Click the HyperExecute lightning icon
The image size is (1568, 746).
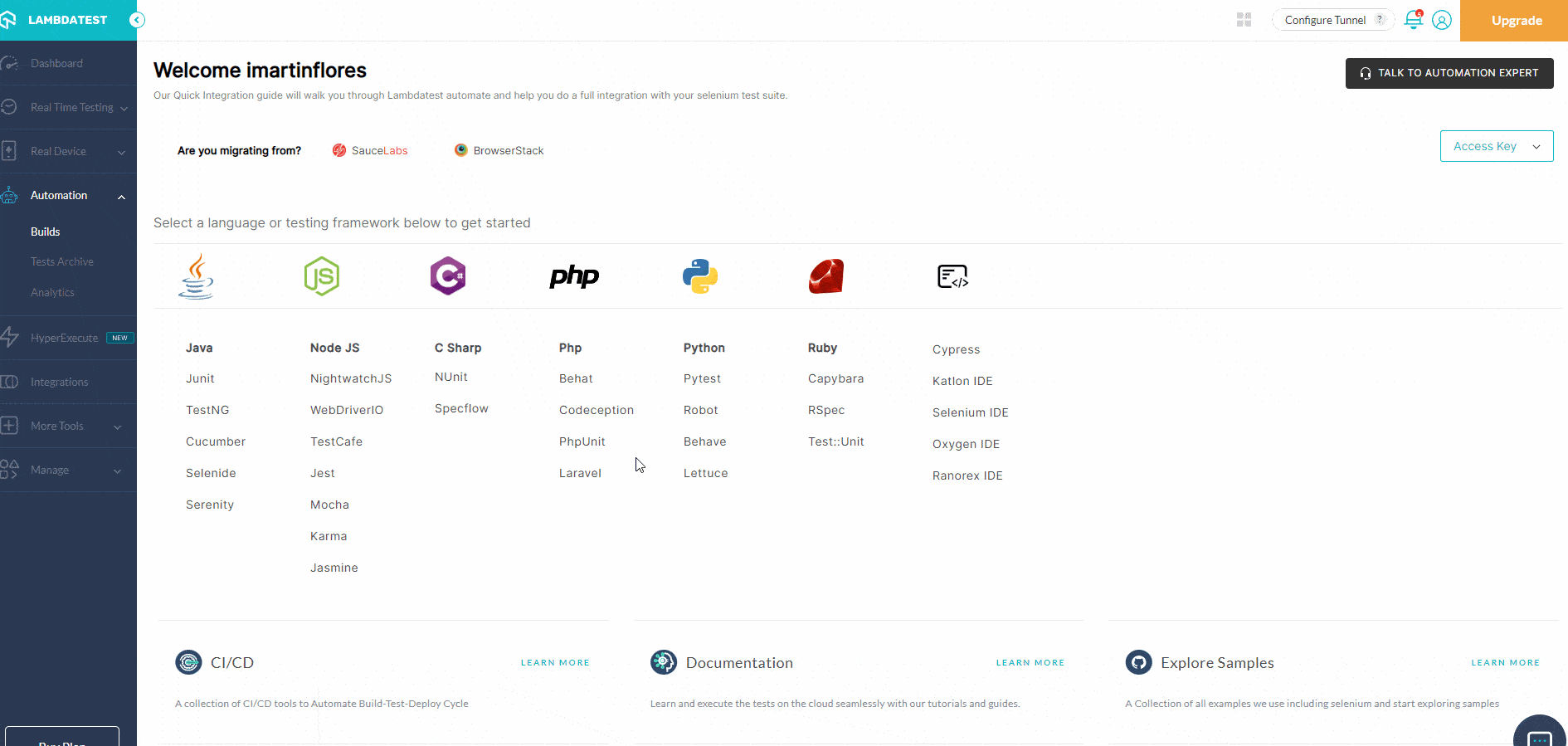coord(9,338)
